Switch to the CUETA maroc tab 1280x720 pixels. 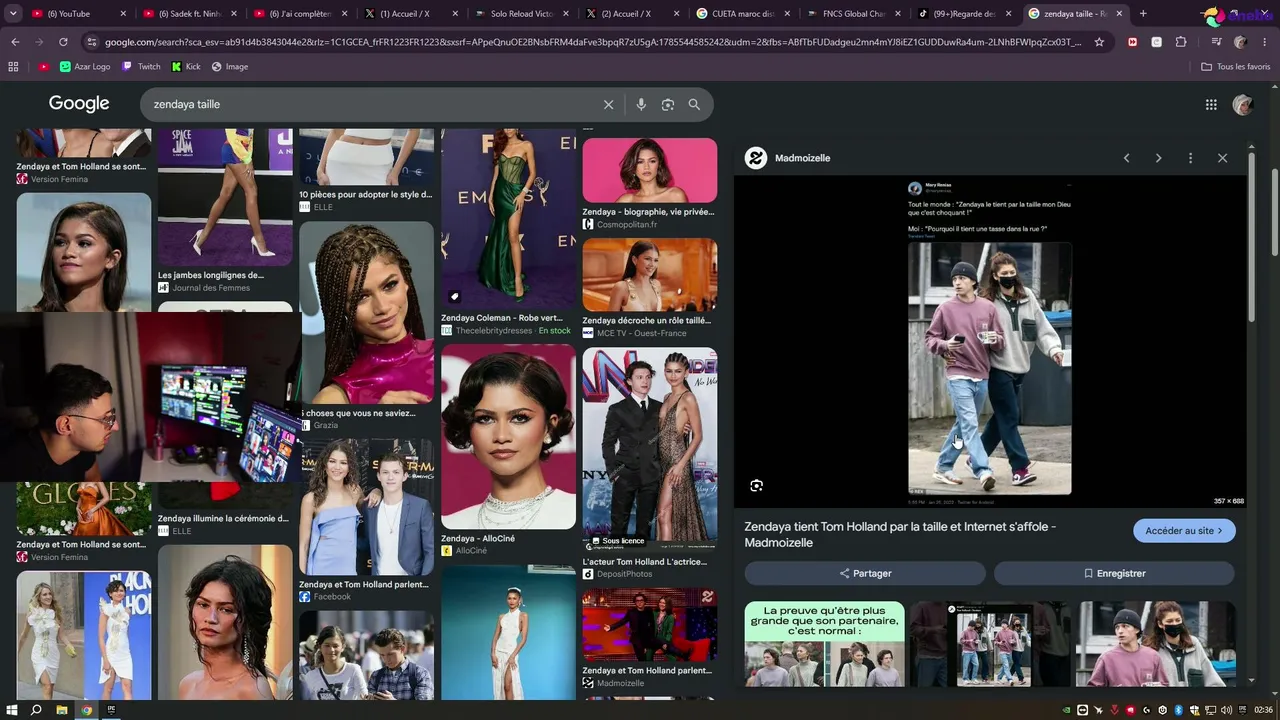coord(742,14)
